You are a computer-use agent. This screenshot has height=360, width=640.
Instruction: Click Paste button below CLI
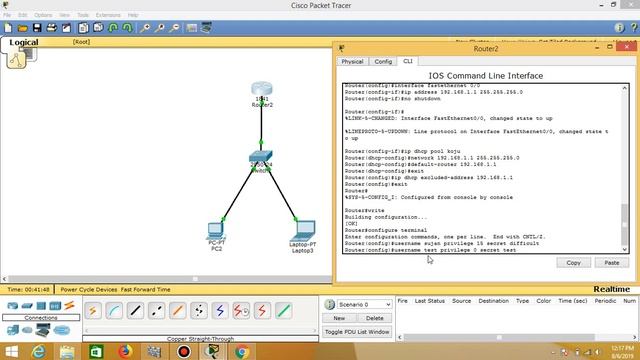click(x=612, y=263)
